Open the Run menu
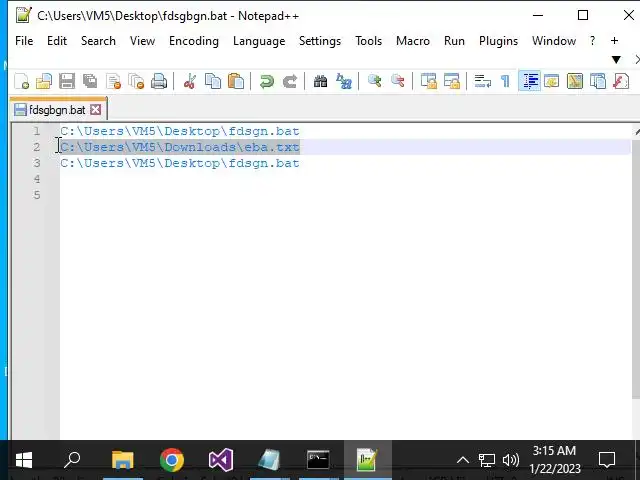 coord(454,41)
